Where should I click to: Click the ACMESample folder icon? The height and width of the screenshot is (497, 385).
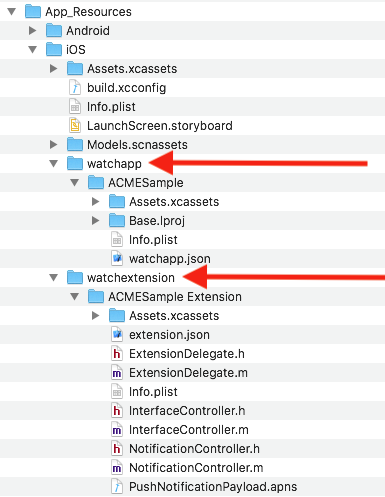[x=96, y=182]
